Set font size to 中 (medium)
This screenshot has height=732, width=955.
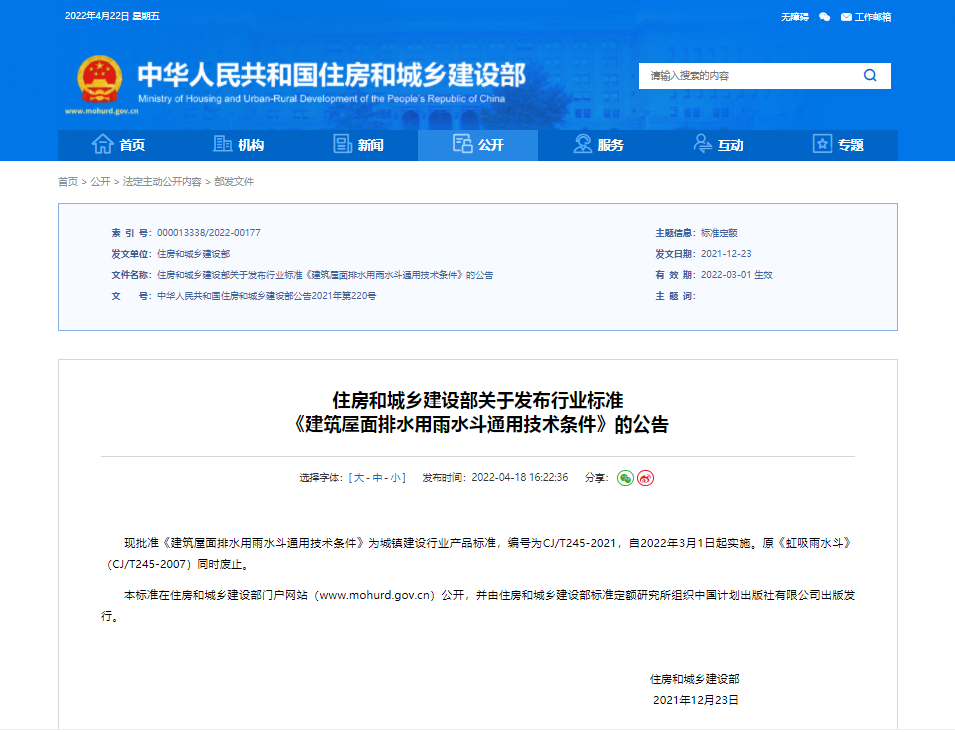point(378,478)
